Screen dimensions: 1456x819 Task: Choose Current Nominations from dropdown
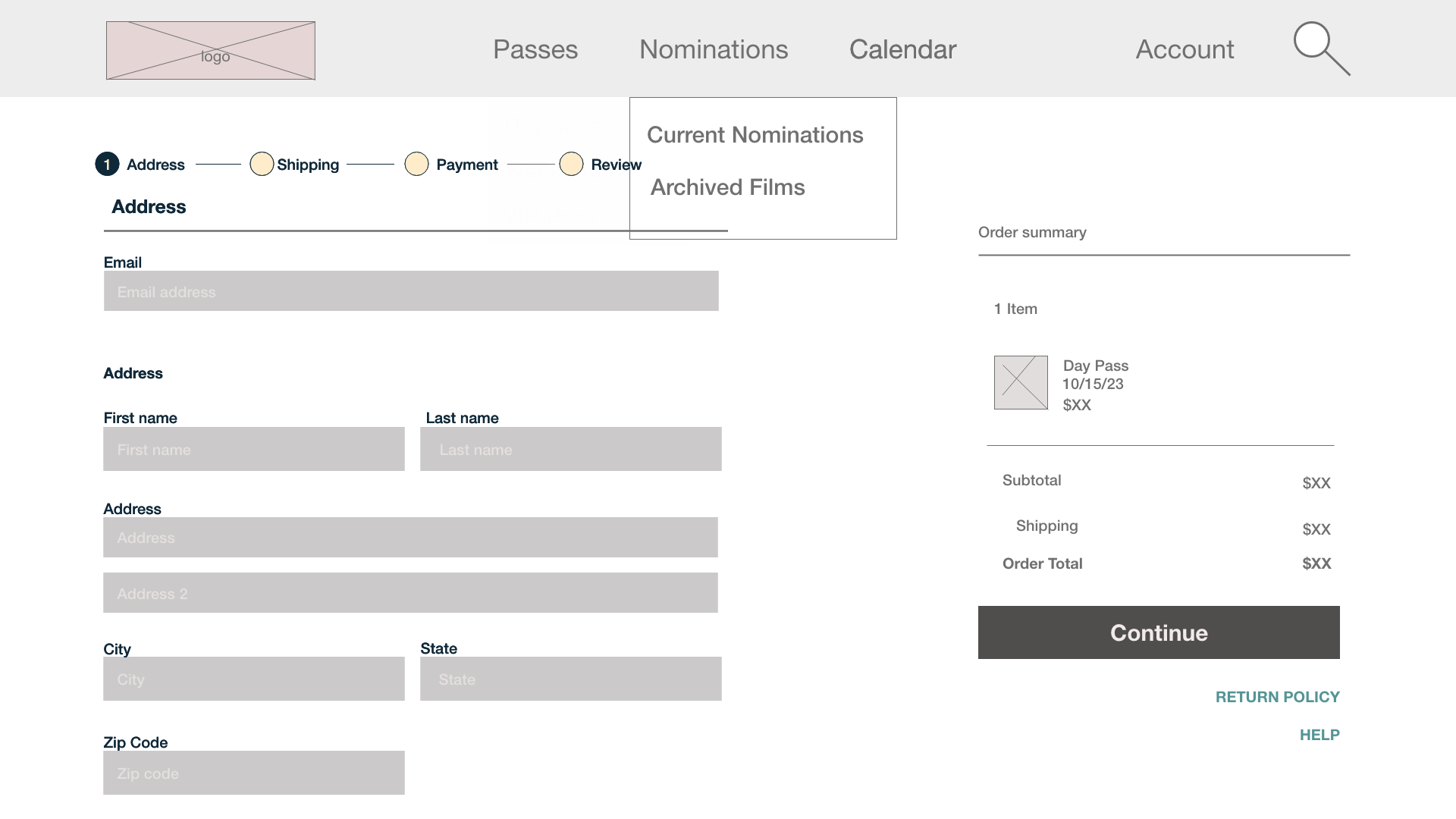click(x=755, y=135)
